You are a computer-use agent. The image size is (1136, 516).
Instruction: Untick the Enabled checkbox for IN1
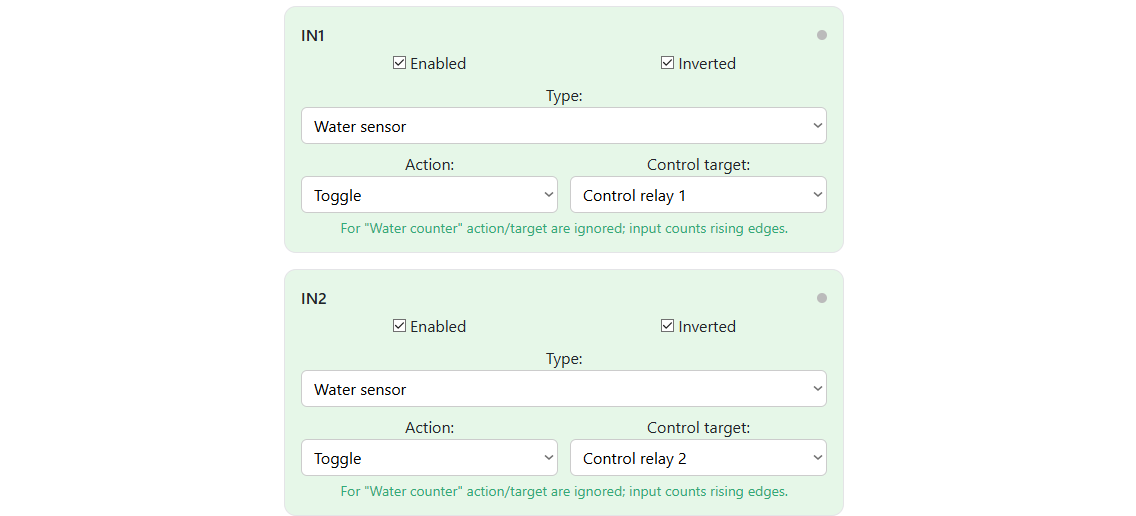click(399, 63)
